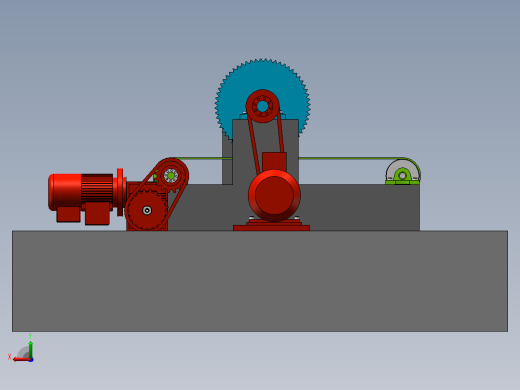The image size is (520, 390).
Task: Select the finned horizontal red motor on the left
Action: click(81, 192)
